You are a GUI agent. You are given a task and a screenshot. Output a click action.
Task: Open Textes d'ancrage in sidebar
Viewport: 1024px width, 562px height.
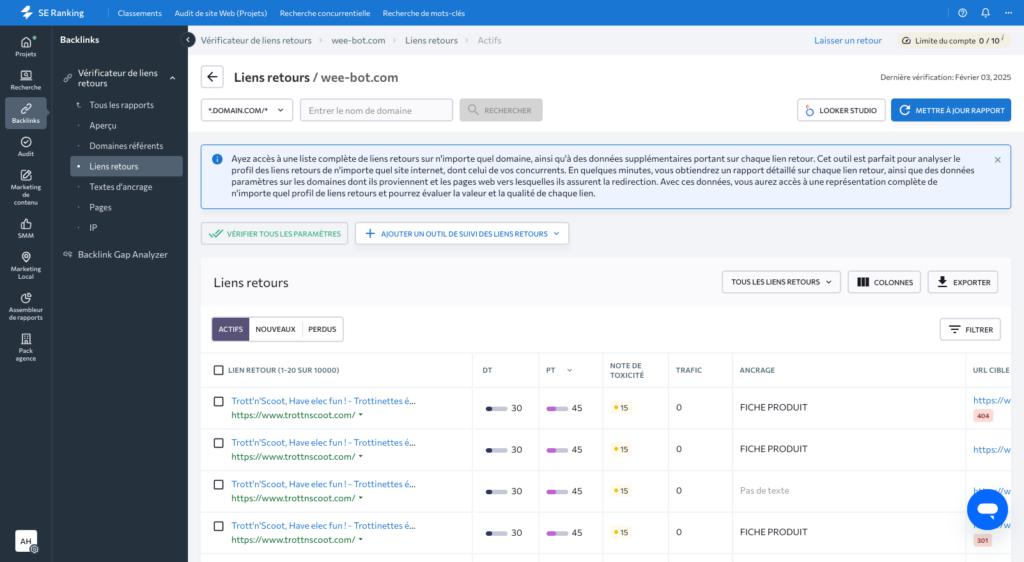[x=121, y=187]
